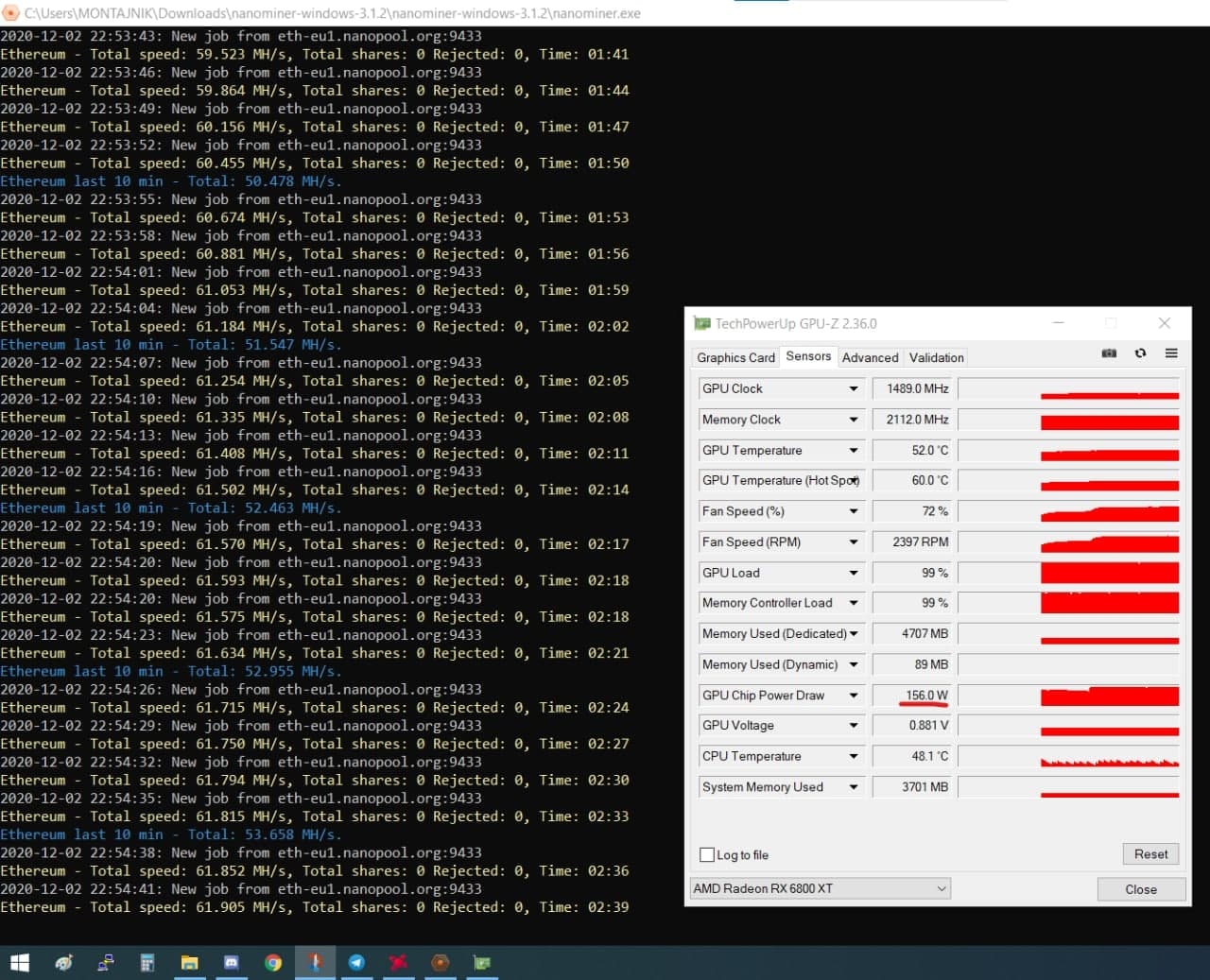
Task: Open File Explorer from the taskbar
Action: pyautogui.click(x=189, y=962)
